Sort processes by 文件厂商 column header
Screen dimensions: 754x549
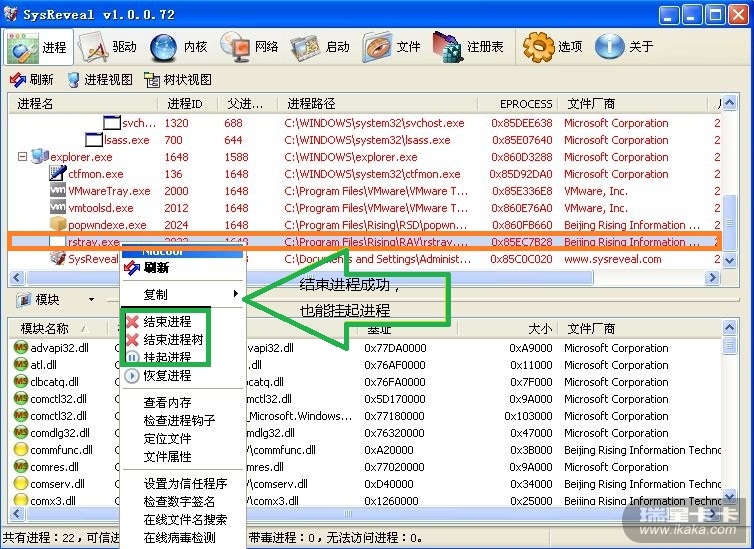(633, 104)
